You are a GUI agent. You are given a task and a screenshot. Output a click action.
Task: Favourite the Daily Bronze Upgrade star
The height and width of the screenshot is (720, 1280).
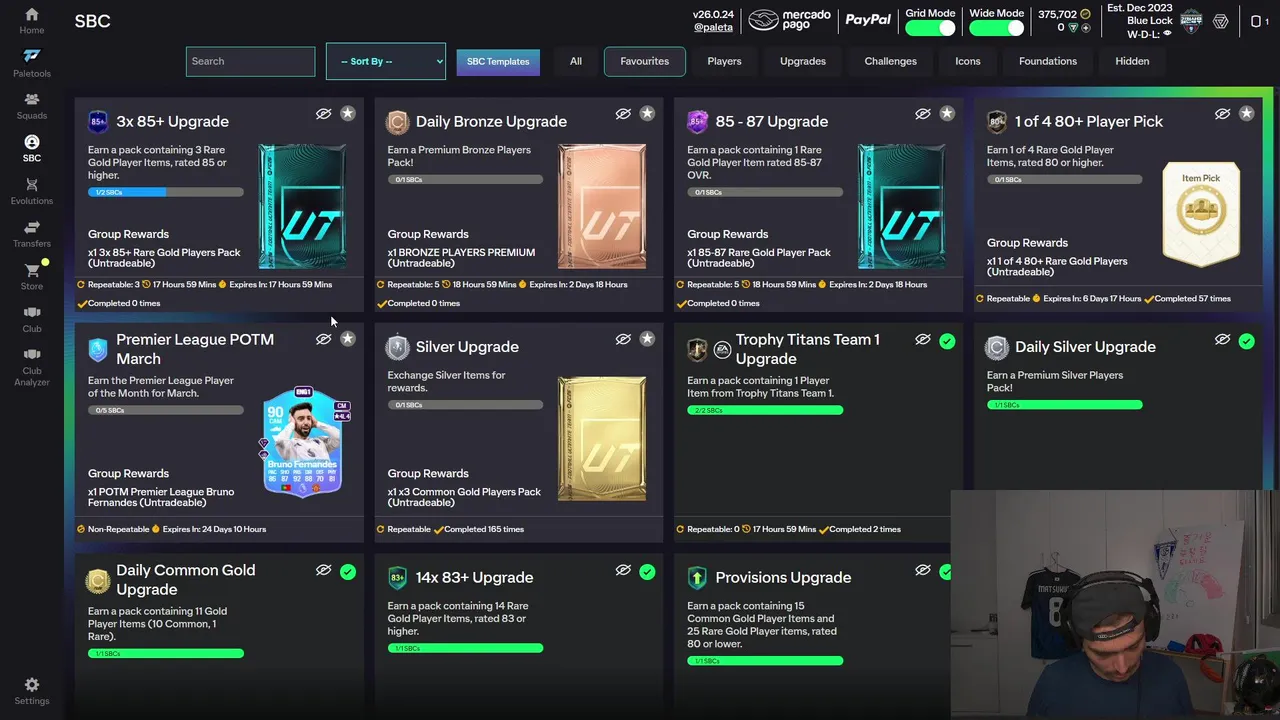pos(647,114)
